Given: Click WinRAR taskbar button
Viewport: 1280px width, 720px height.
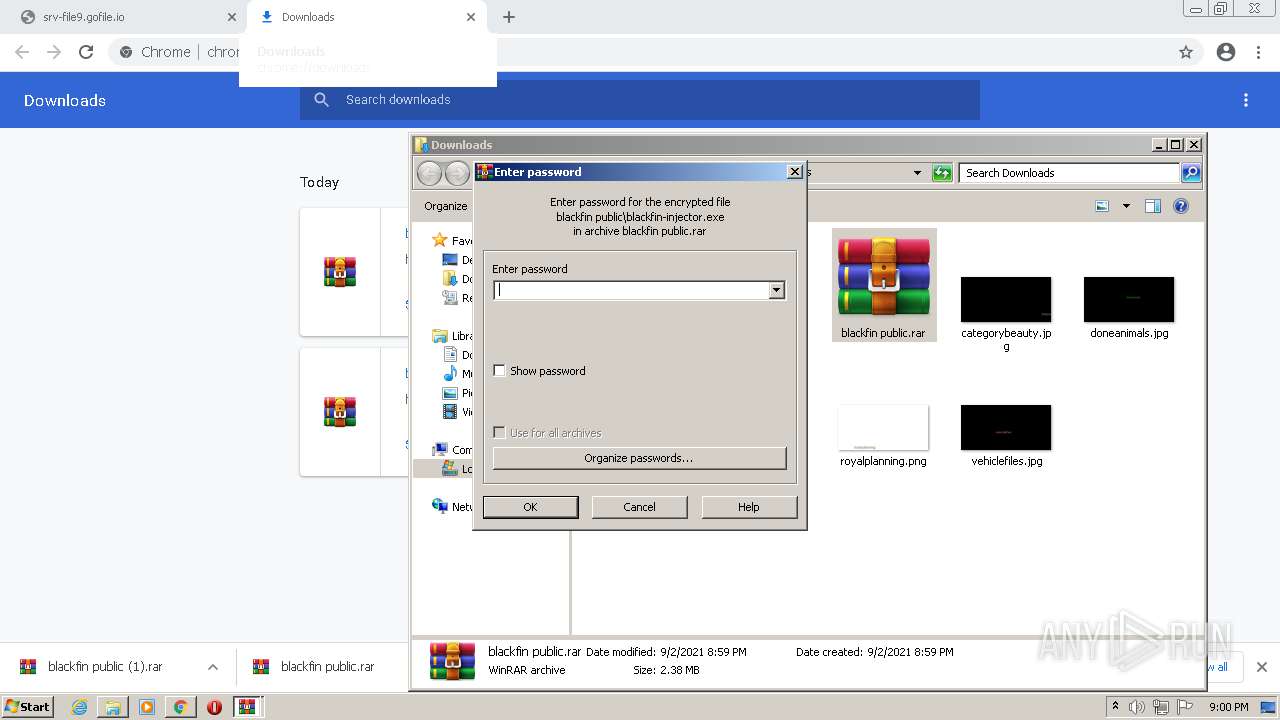Looking at the screenshot, I should [247, 707].
